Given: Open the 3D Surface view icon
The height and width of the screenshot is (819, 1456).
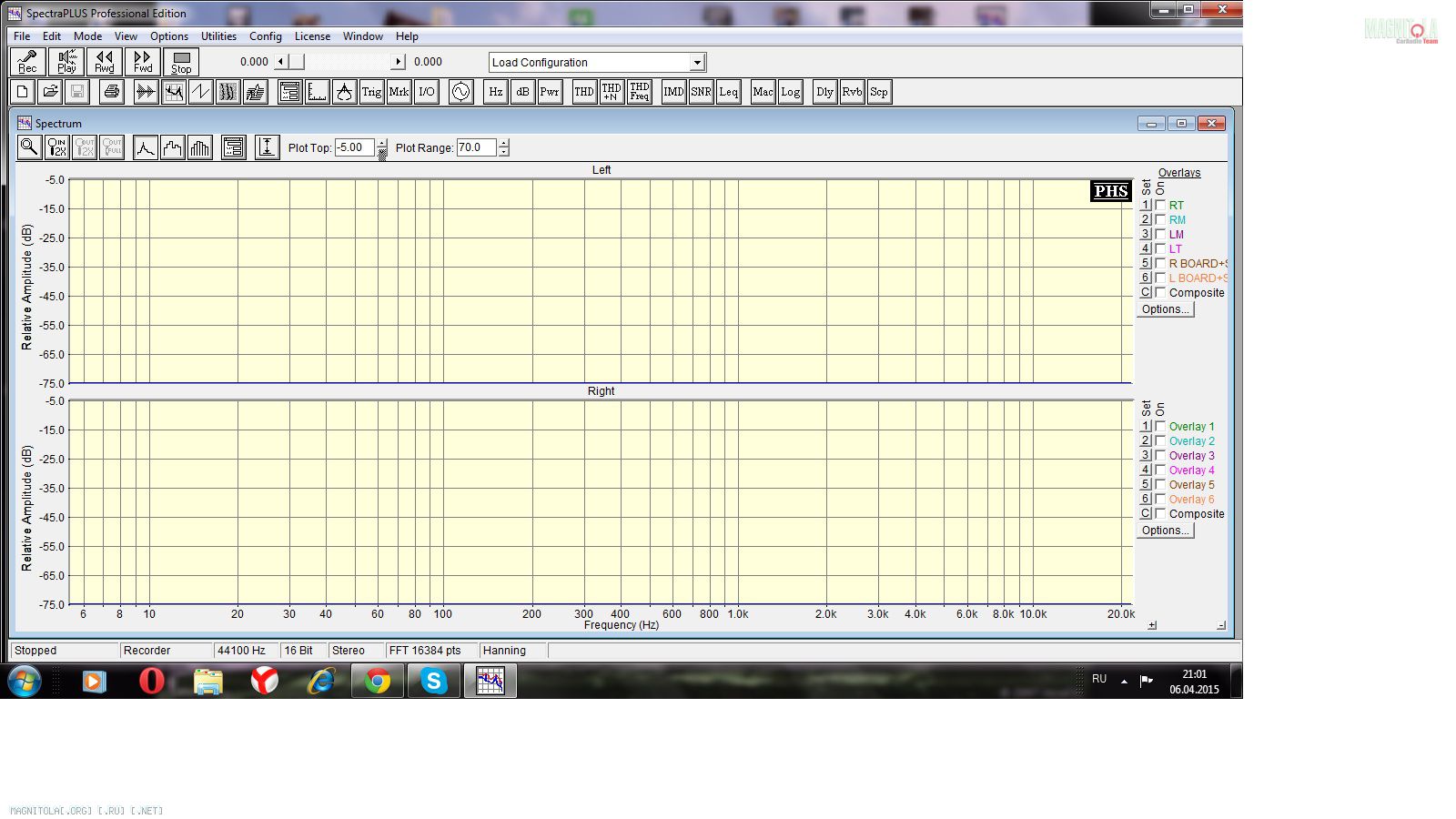Looking at the screenshot, I should point(255,92).
